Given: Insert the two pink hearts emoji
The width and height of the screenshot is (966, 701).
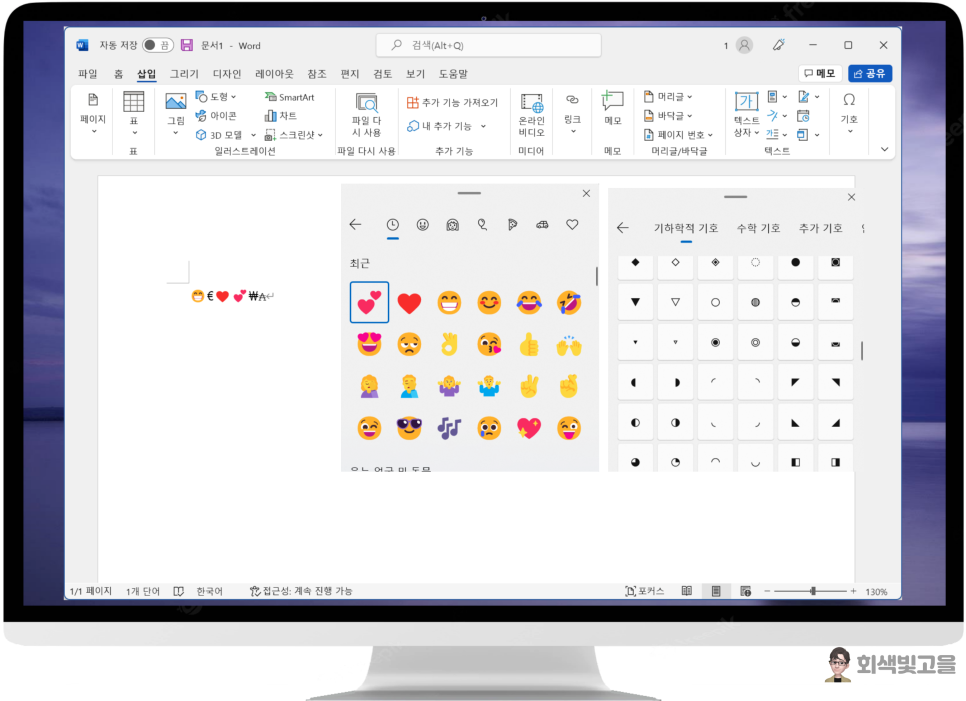Looking at the screenshot, I should (x=369, y=302).
